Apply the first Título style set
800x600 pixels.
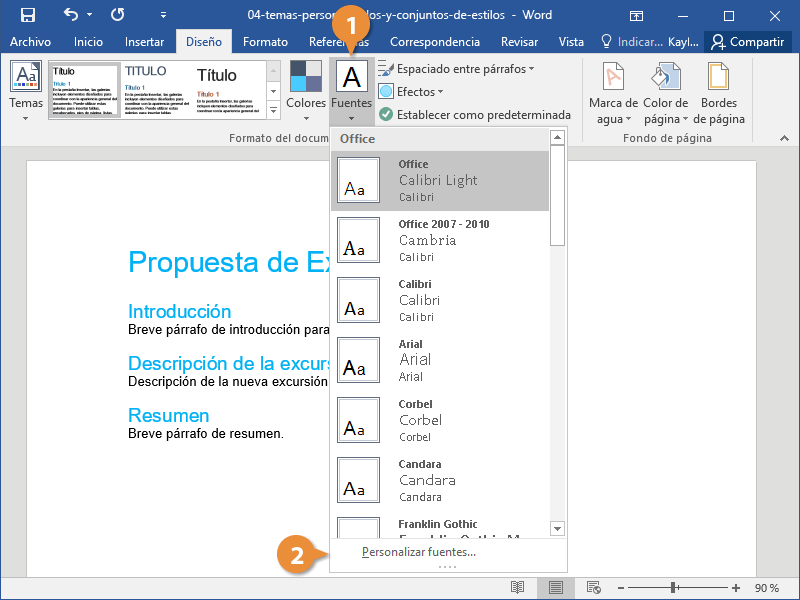[85, 90]
